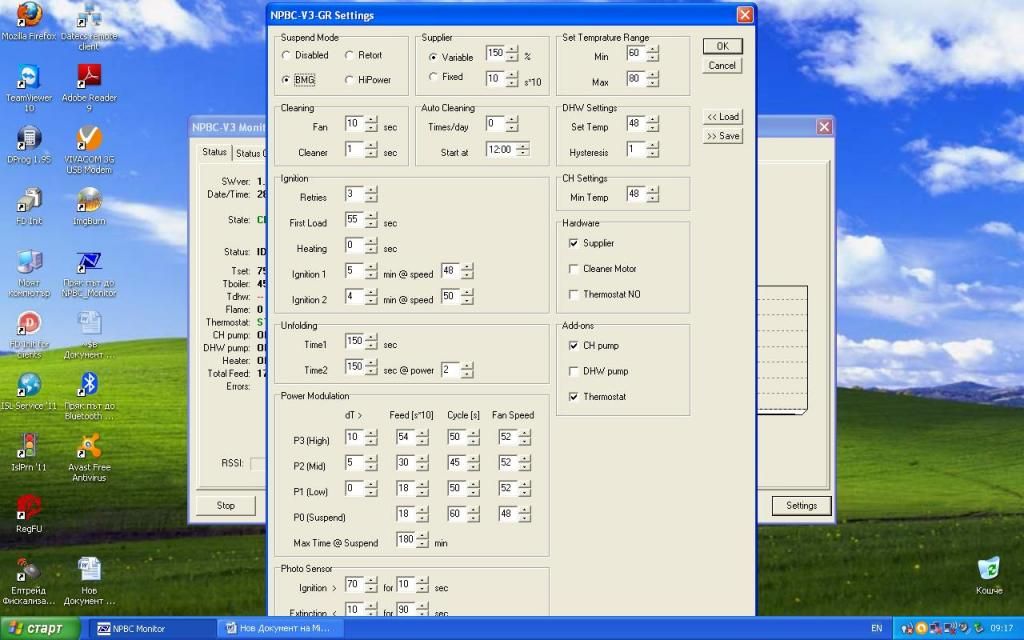1024x640 pixels.
Task: Select the VIVACOM 3G USB Modem icon
Action: (x=89, y=150)
